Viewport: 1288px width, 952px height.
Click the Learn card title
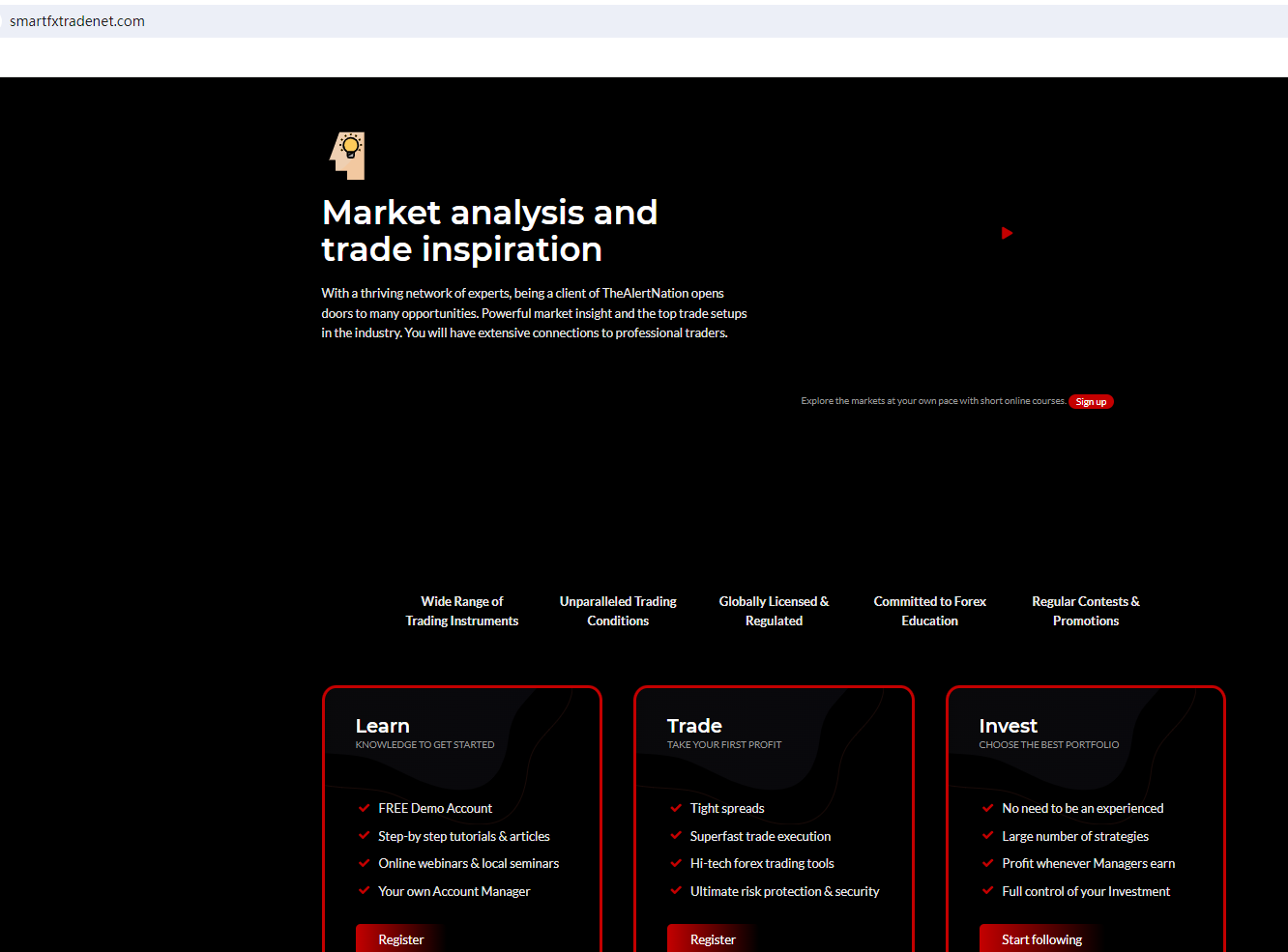(383, 726)
